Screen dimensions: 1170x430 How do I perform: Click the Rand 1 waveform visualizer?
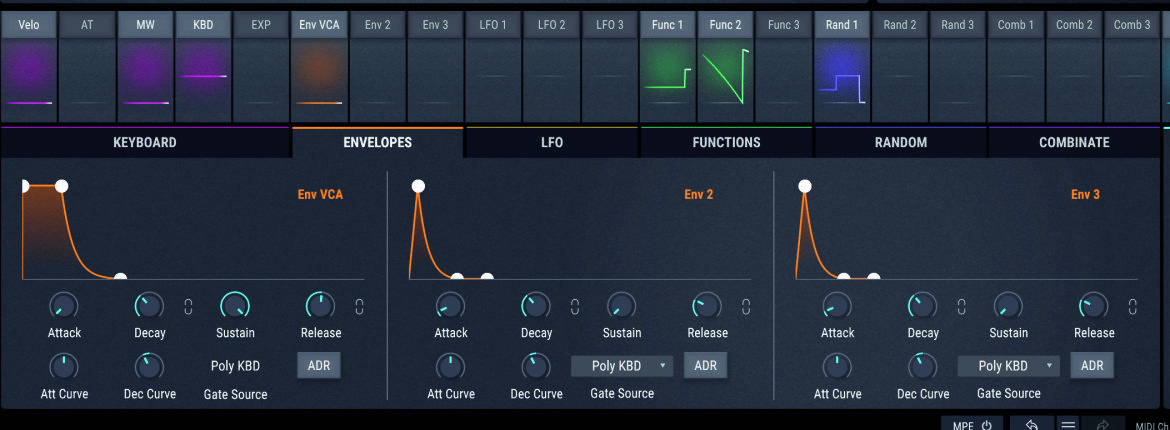pos(842,81)
